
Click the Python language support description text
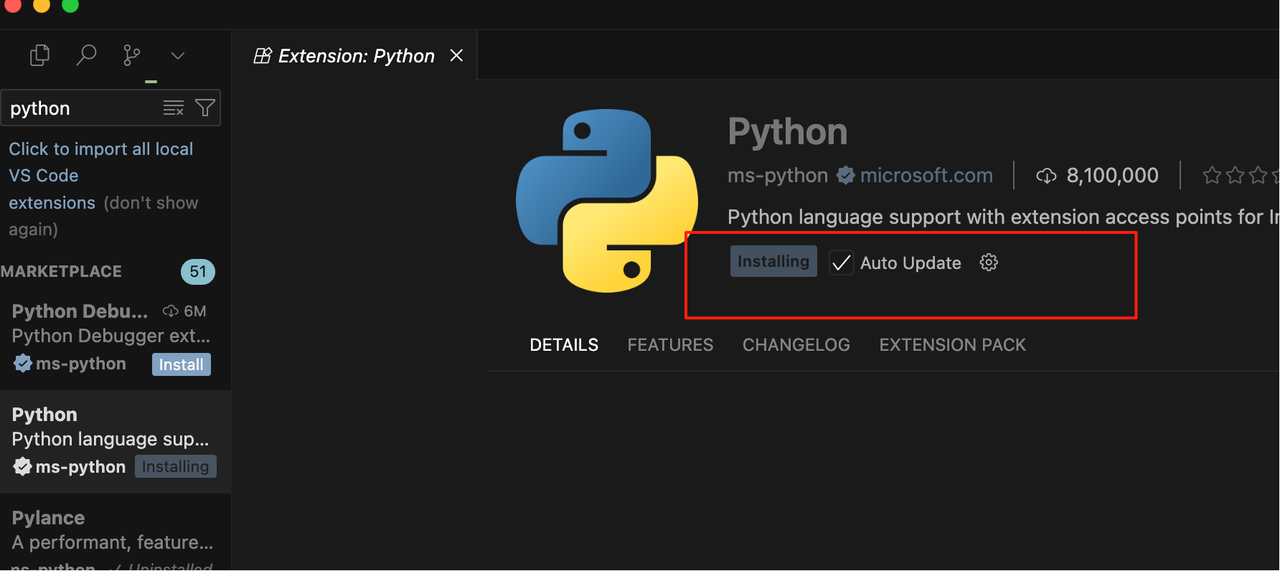[x=1003, y=217]
